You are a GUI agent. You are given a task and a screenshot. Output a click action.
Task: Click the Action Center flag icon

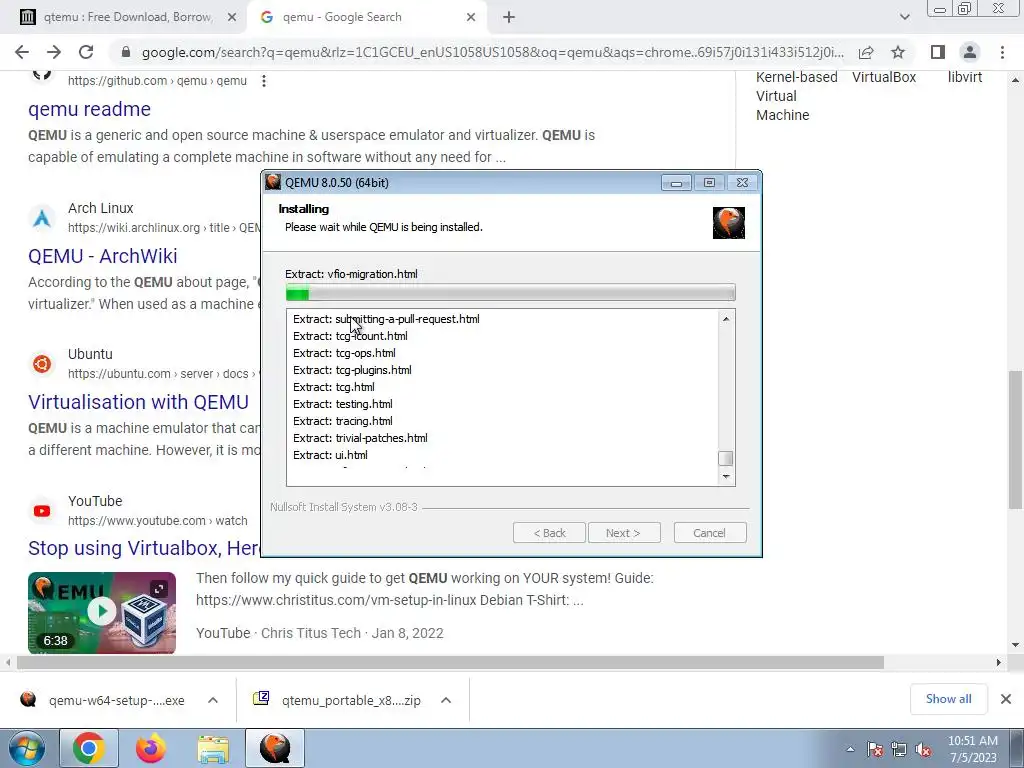click(875, 750)
